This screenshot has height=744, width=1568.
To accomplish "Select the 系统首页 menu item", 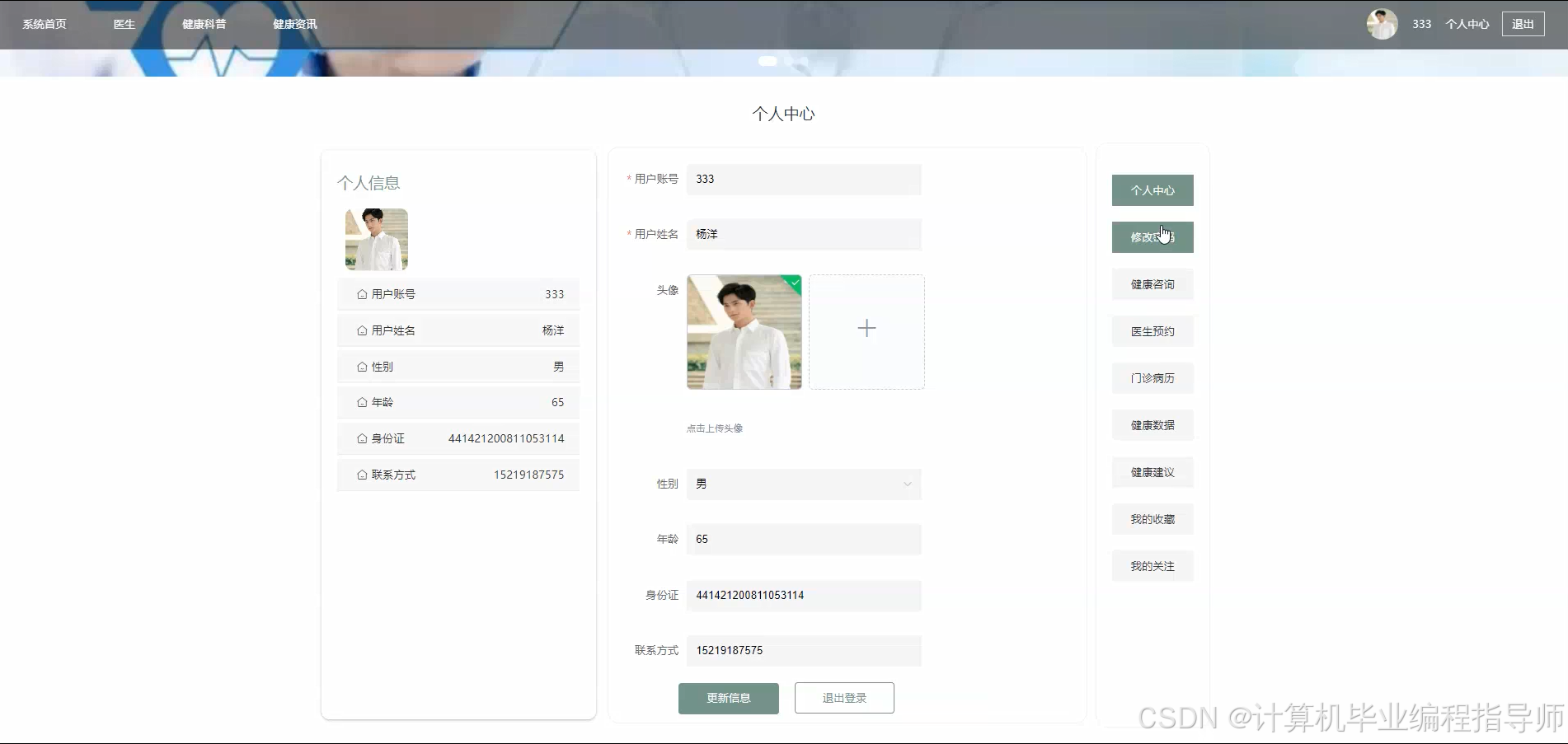I will point(45,24).
